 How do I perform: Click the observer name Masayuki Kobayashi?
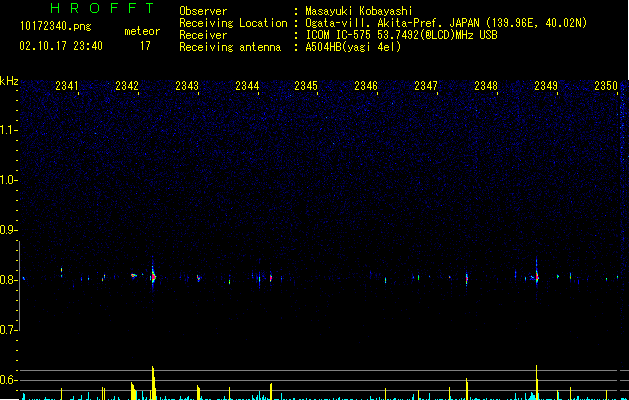click(x=359, y=11)
